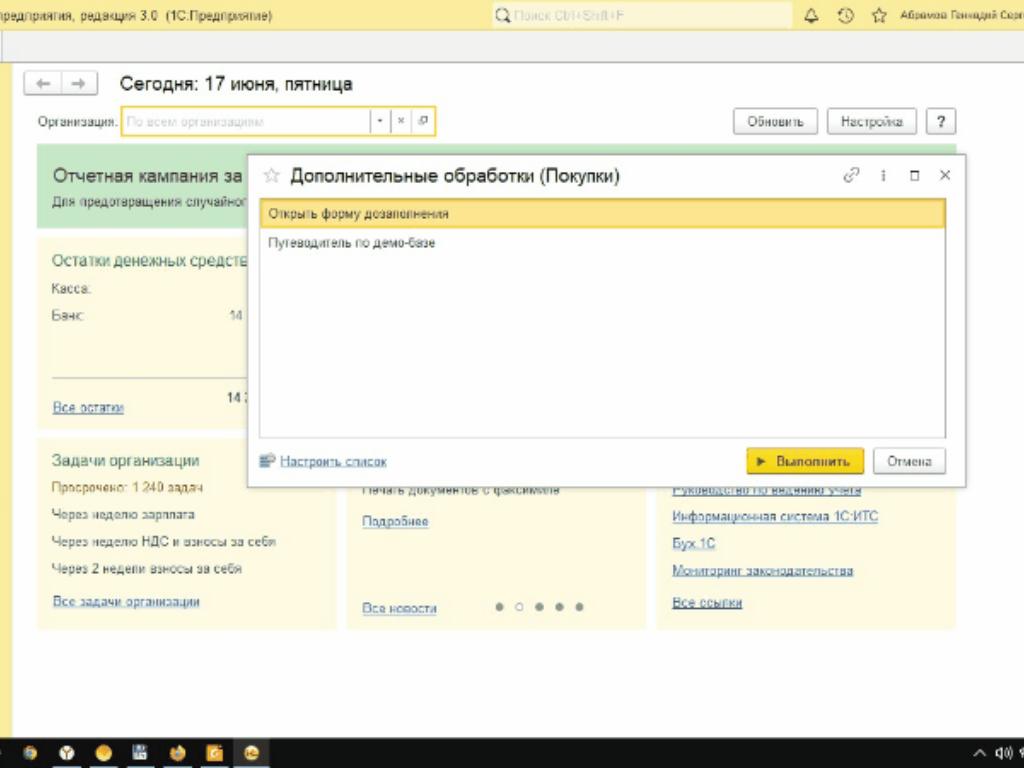The image size is (1024, 768).
Task: Click the notifications bell icon
Action: click(x=810, y=16)
